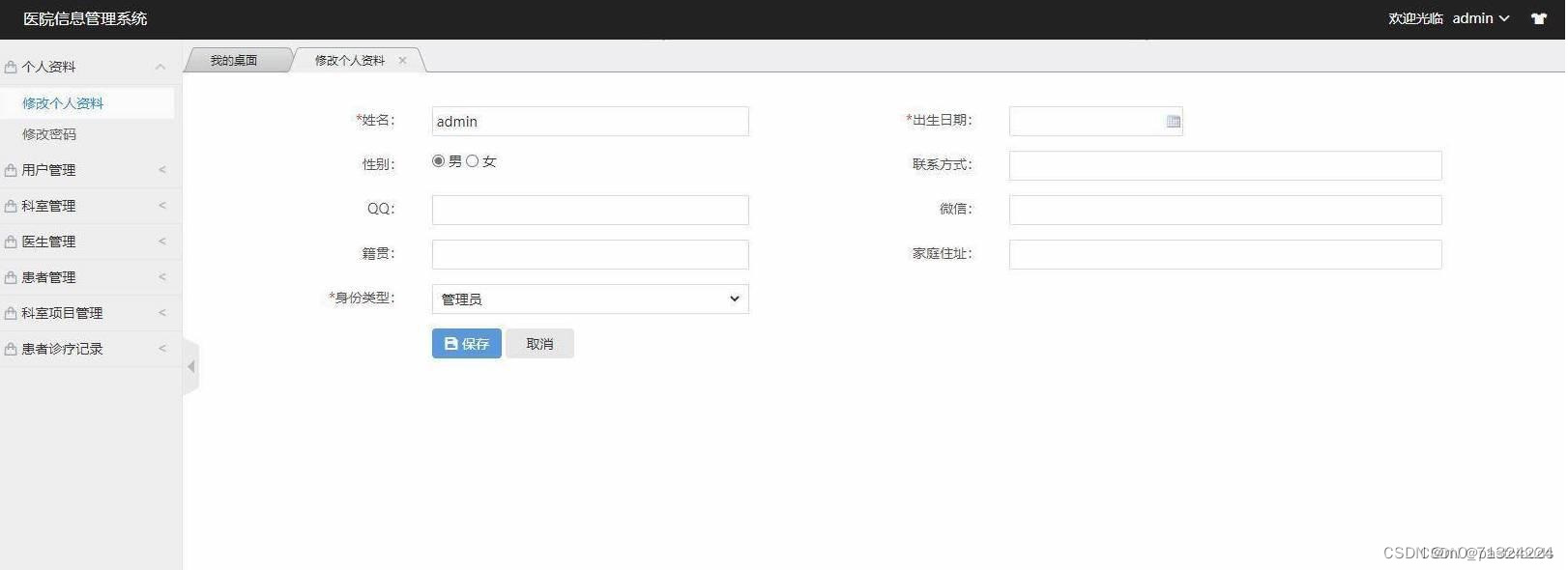Expand the 用户管理 menu section
This screenshot has width=1568, height=570.
[x=161, y=170]
